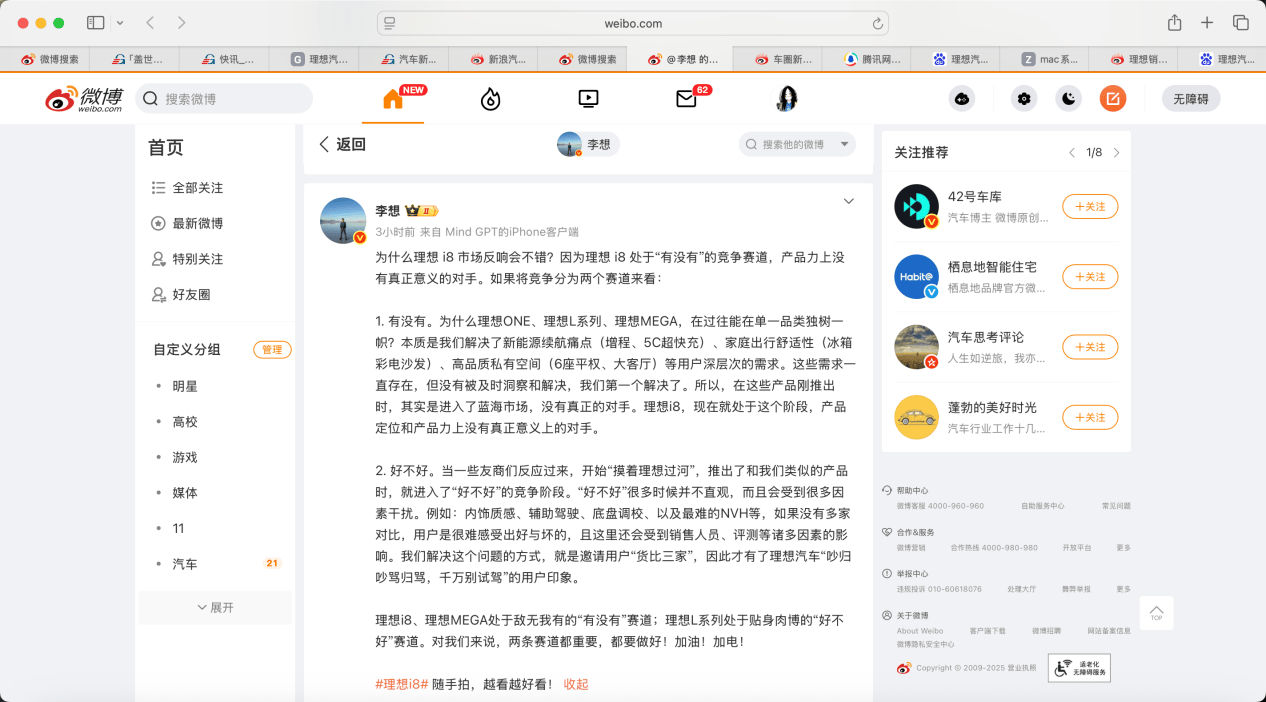Viewport: 1266px width, 702px height.
Task: Click the back-to-top arrow button
Action: 1156,612
